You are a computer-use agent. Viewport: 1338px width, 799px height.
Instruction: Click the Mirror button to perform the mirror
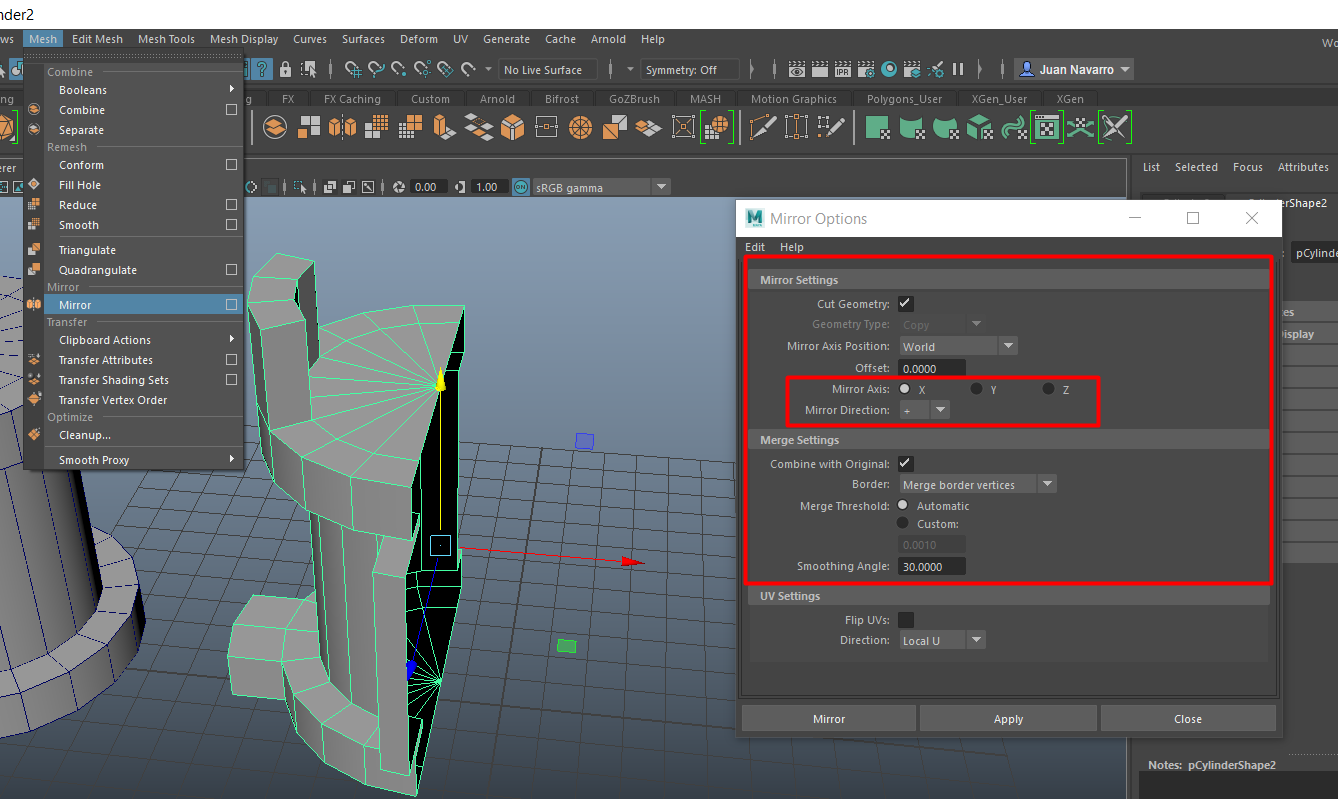828,718
